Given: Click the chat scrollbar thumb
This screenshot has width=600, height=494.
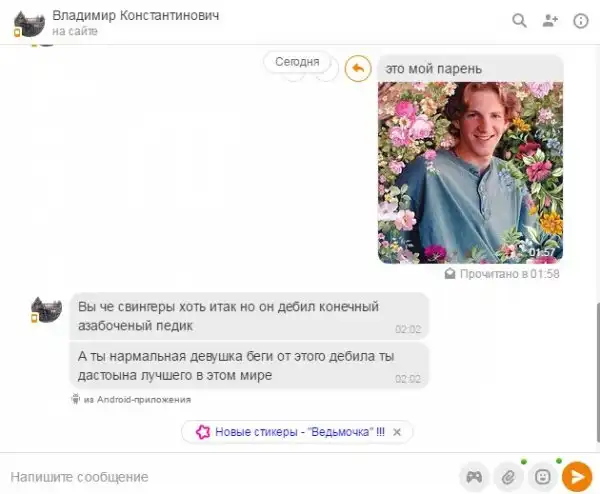Looking at the screenshot, I should [x=597, y=371].
